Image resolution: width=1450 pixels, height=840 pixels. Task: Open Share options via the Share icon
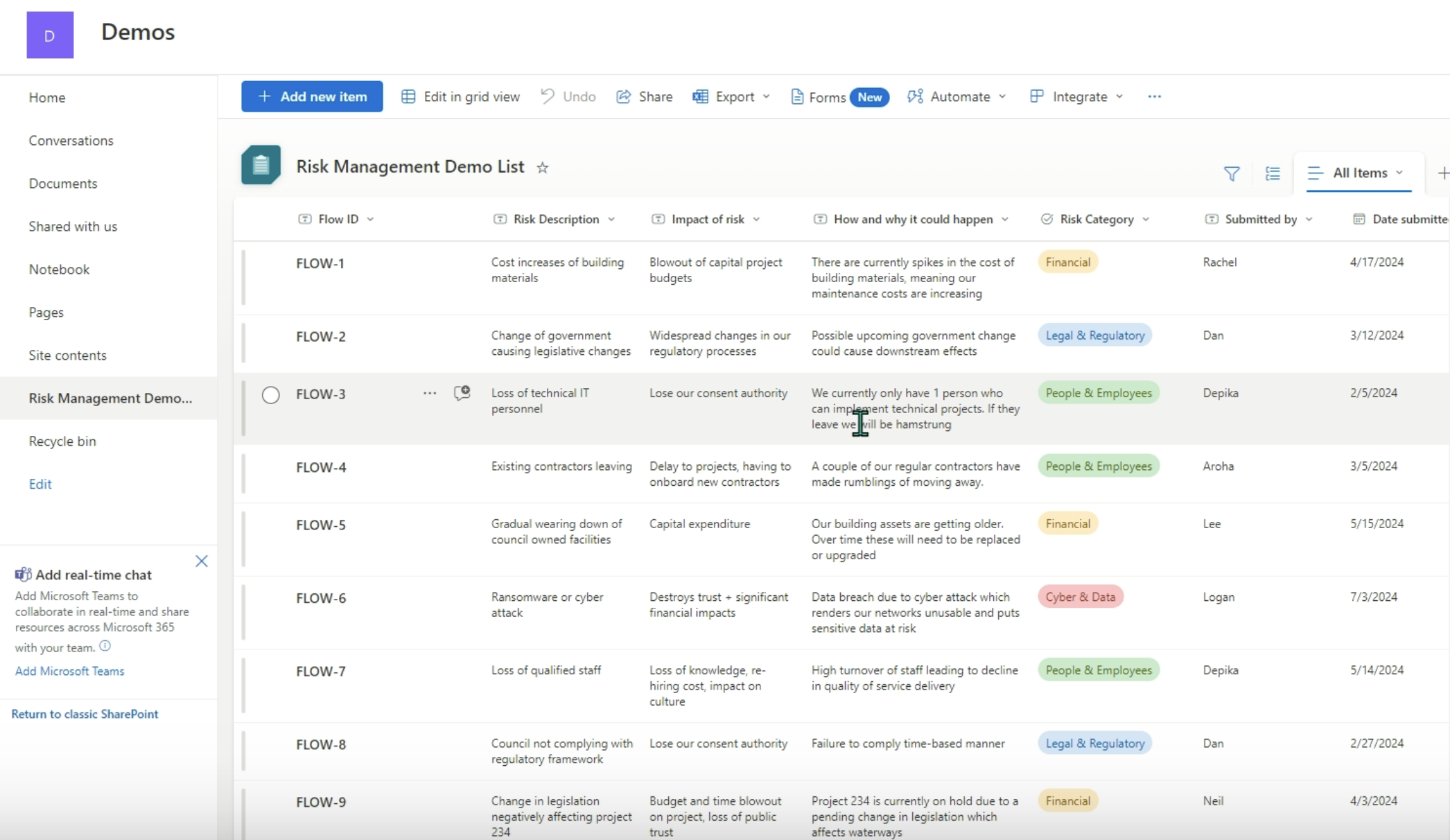point(623,96)
